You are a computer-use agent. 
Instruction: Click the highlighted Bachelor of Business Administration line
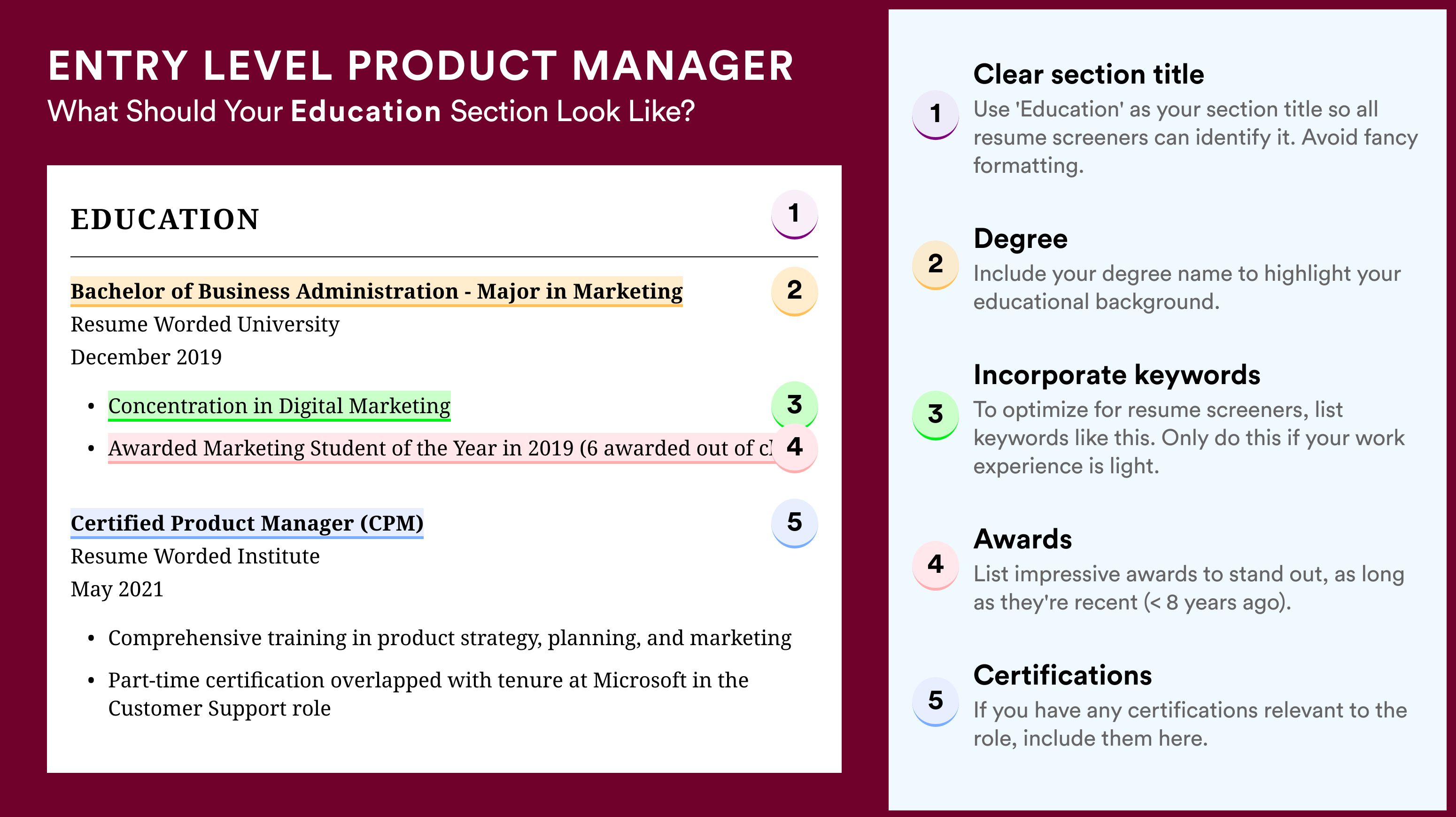(x=376, y=292)
